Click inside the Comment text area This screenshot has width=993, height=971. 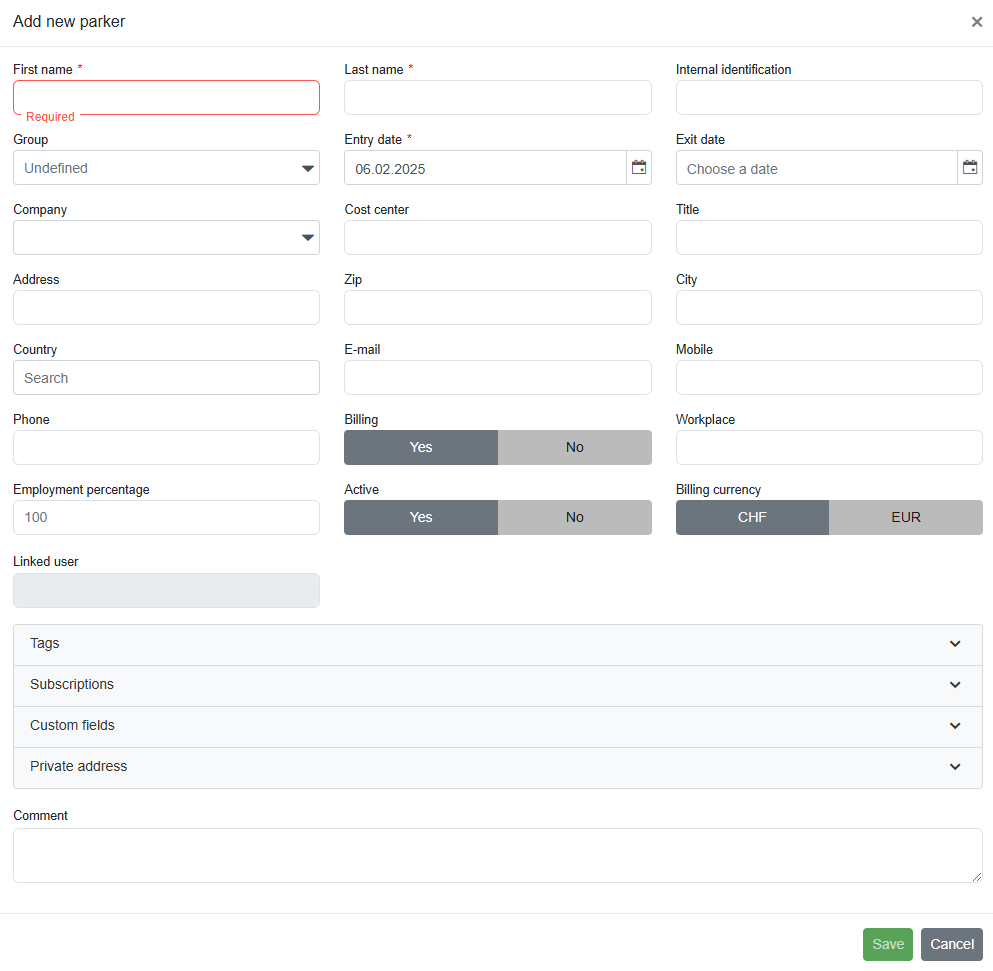pyautogui.click(x=498, y=856)
